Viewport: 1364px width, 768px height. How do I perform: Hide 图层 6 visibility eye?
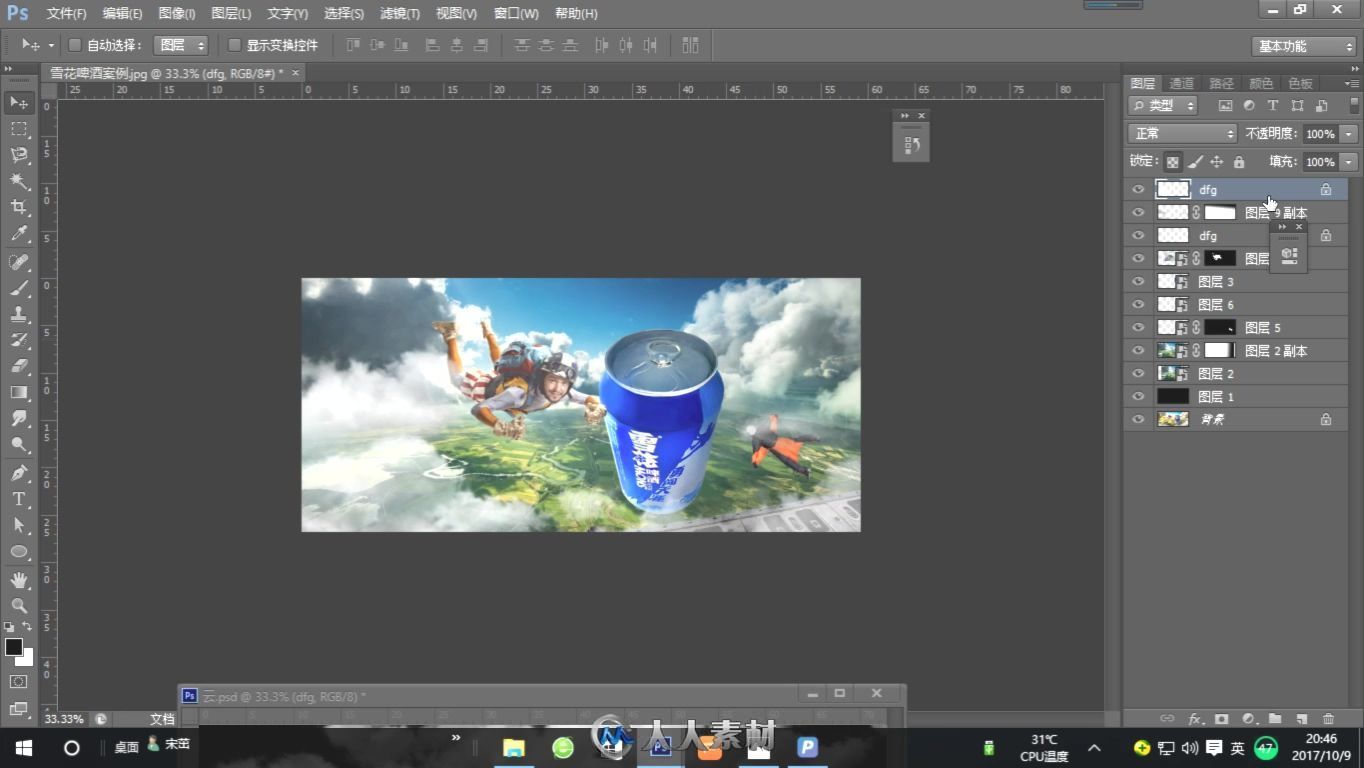click(x=1138, y=305)
